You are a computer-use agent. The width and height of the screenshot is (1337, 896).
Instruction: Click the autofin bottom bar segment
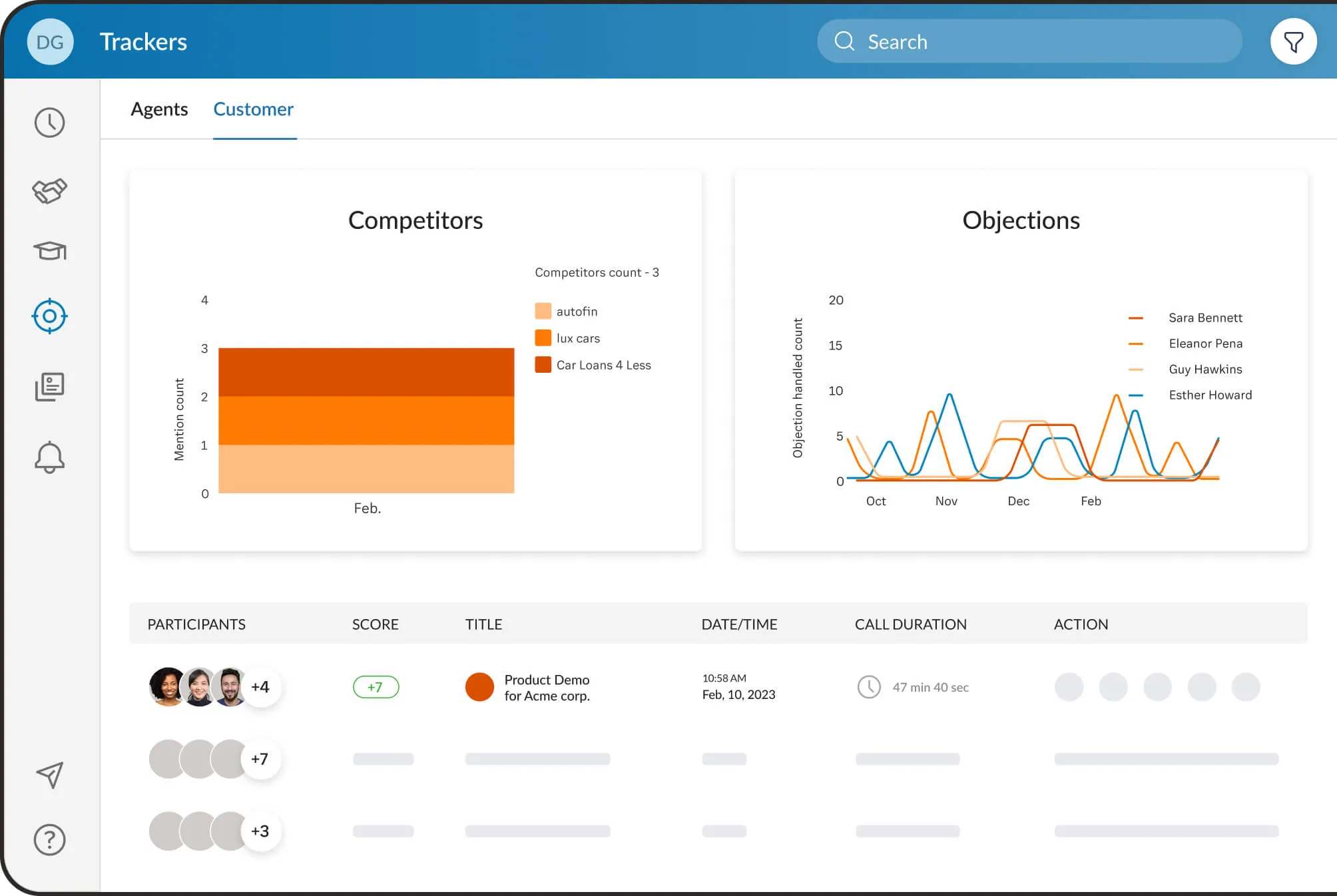pyautogui.click(x=366, y=469)
